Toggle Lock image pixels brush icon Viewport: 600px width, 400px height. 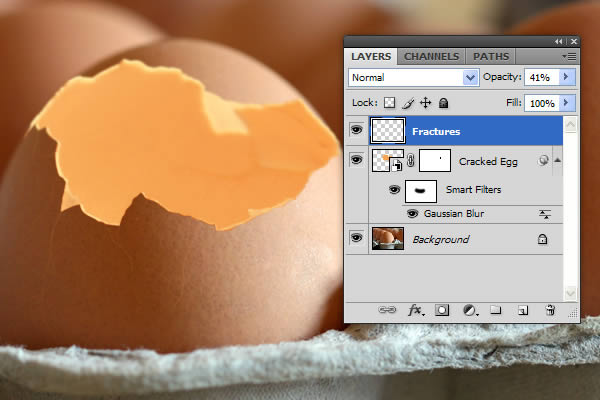408,103
